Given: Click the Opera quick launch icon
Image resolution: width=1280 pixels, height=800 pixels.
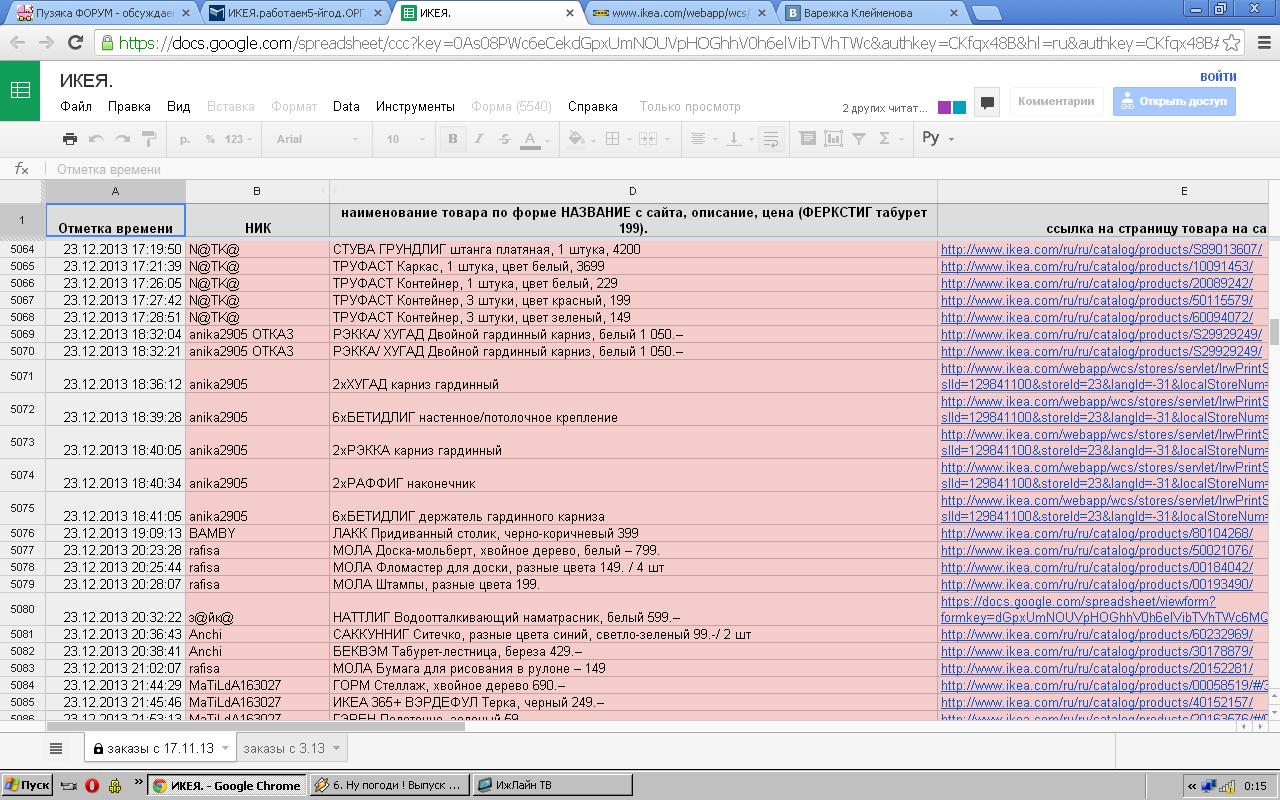Looking at the screenshot, I should pyautogui.click(x=92, y=785).
